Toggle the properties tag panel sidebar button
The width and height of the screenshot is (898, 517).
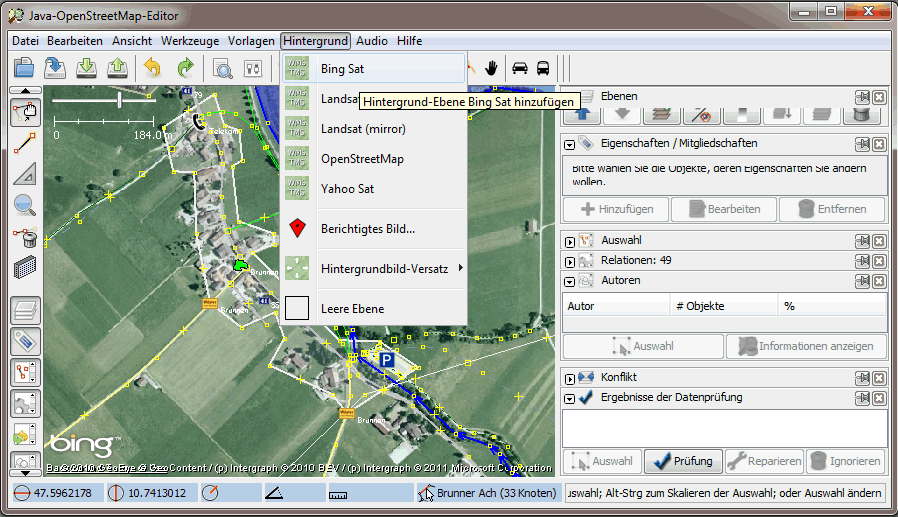tap(25, 341)
